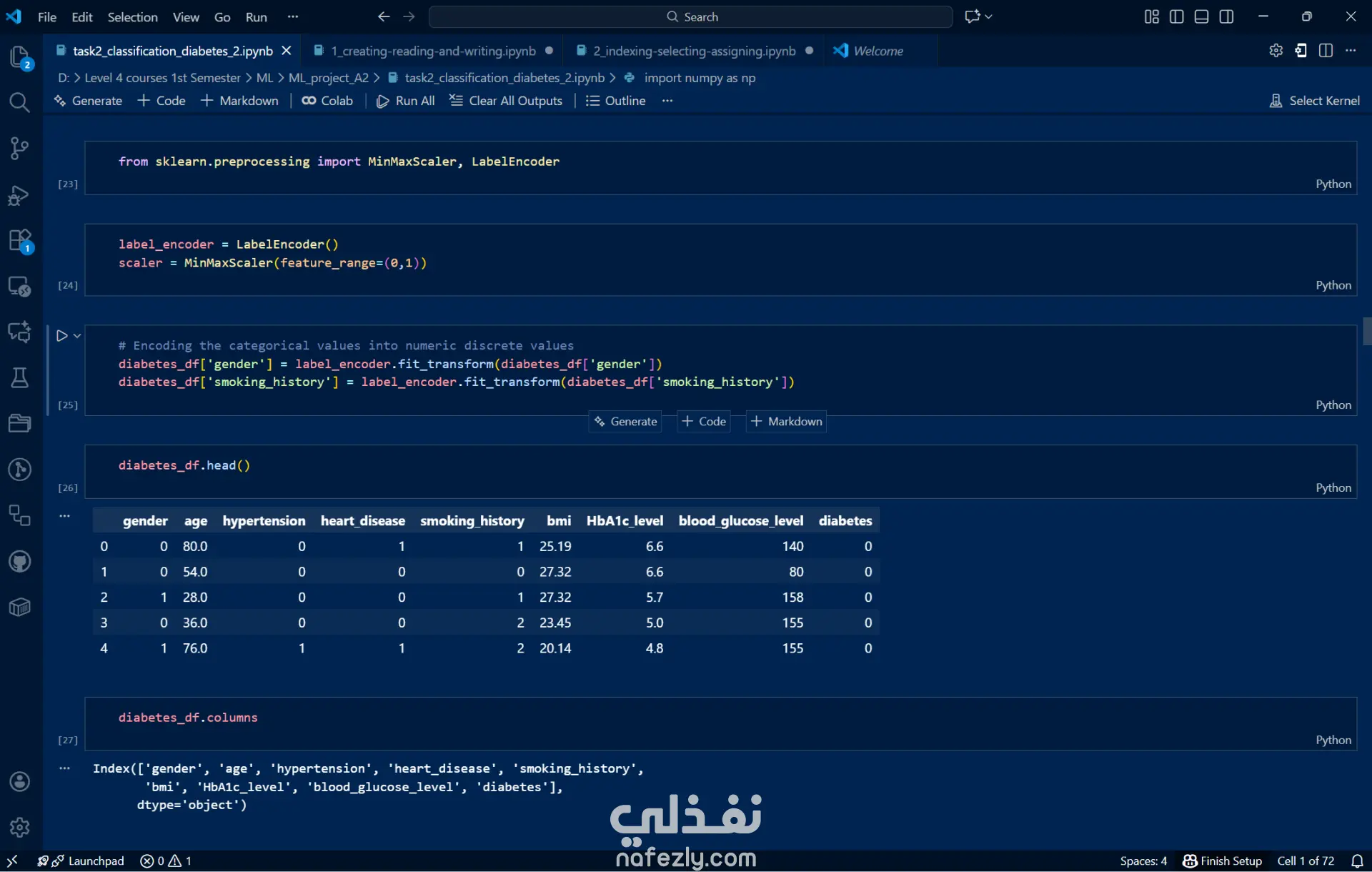Toggle the secondary side bar layout

(x=1226, y=16)
